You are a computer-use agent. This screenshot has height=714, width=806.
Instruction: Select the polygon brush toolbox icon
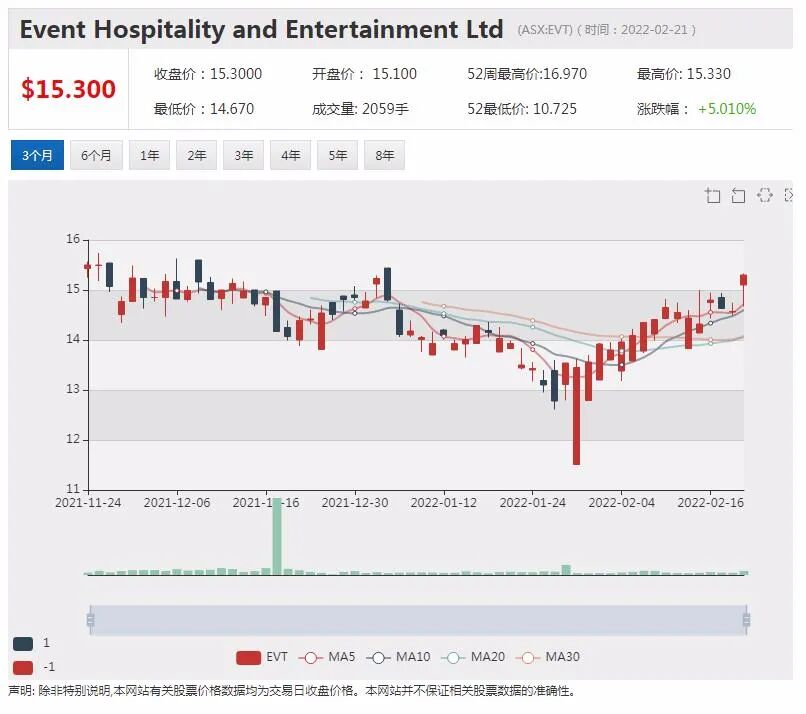coord(765,195)
